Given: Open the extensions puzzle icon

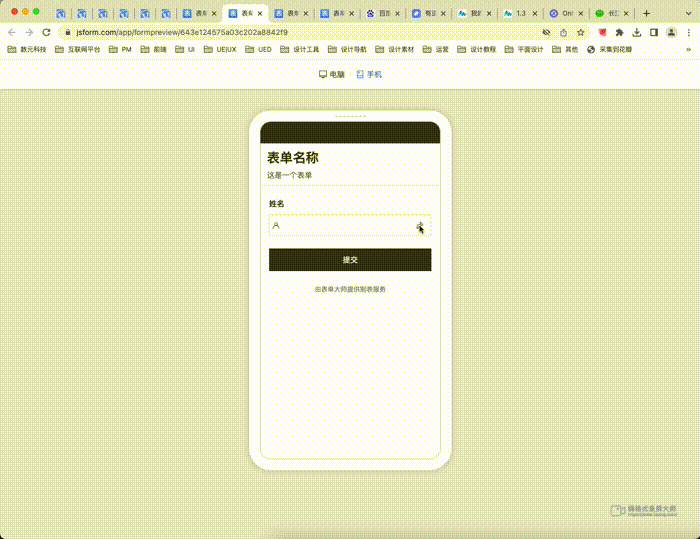Looking at the screenshot, I should 620,32.
